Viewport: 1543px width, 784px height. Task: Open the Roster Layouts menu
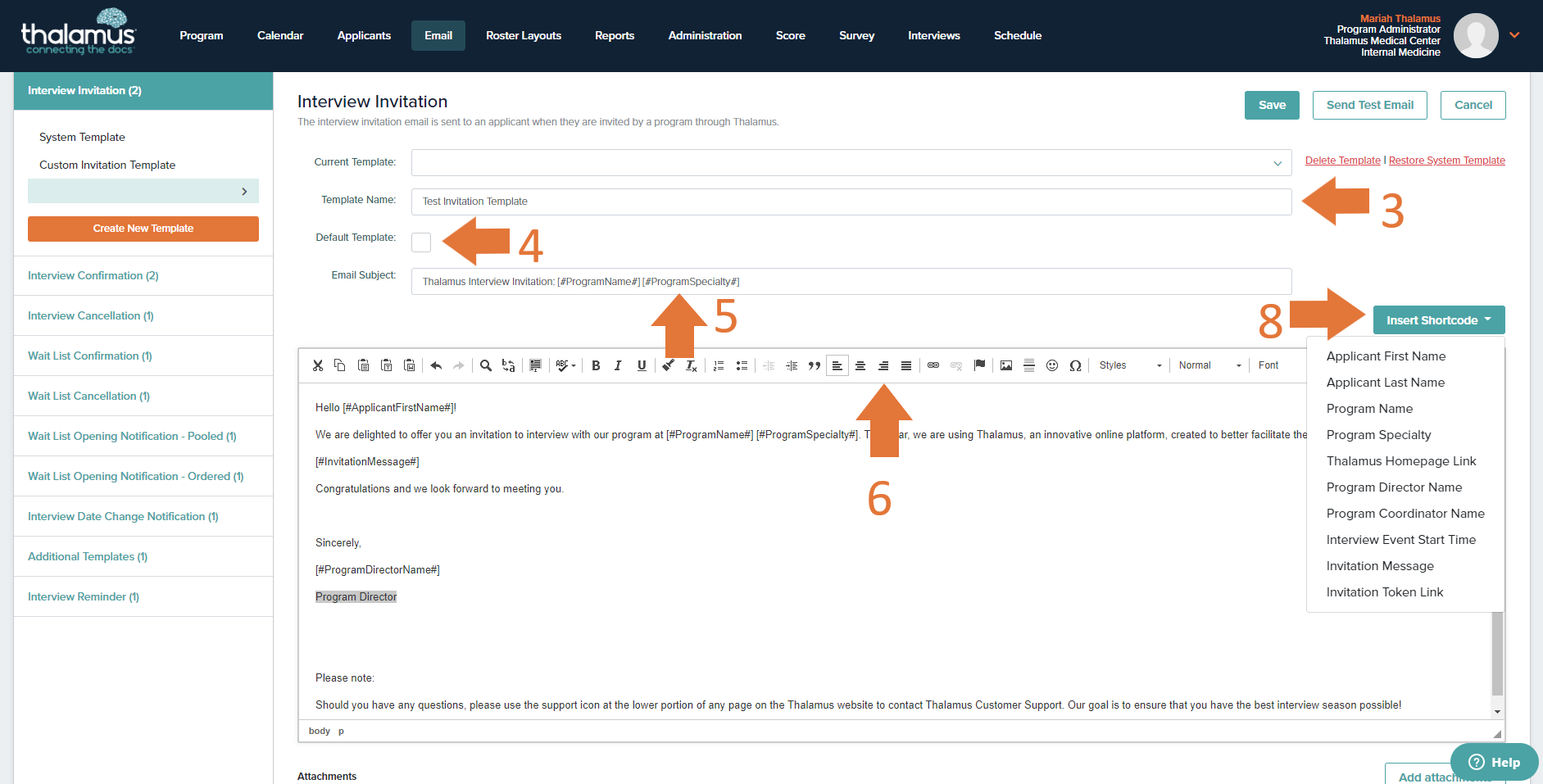[524, 35]
